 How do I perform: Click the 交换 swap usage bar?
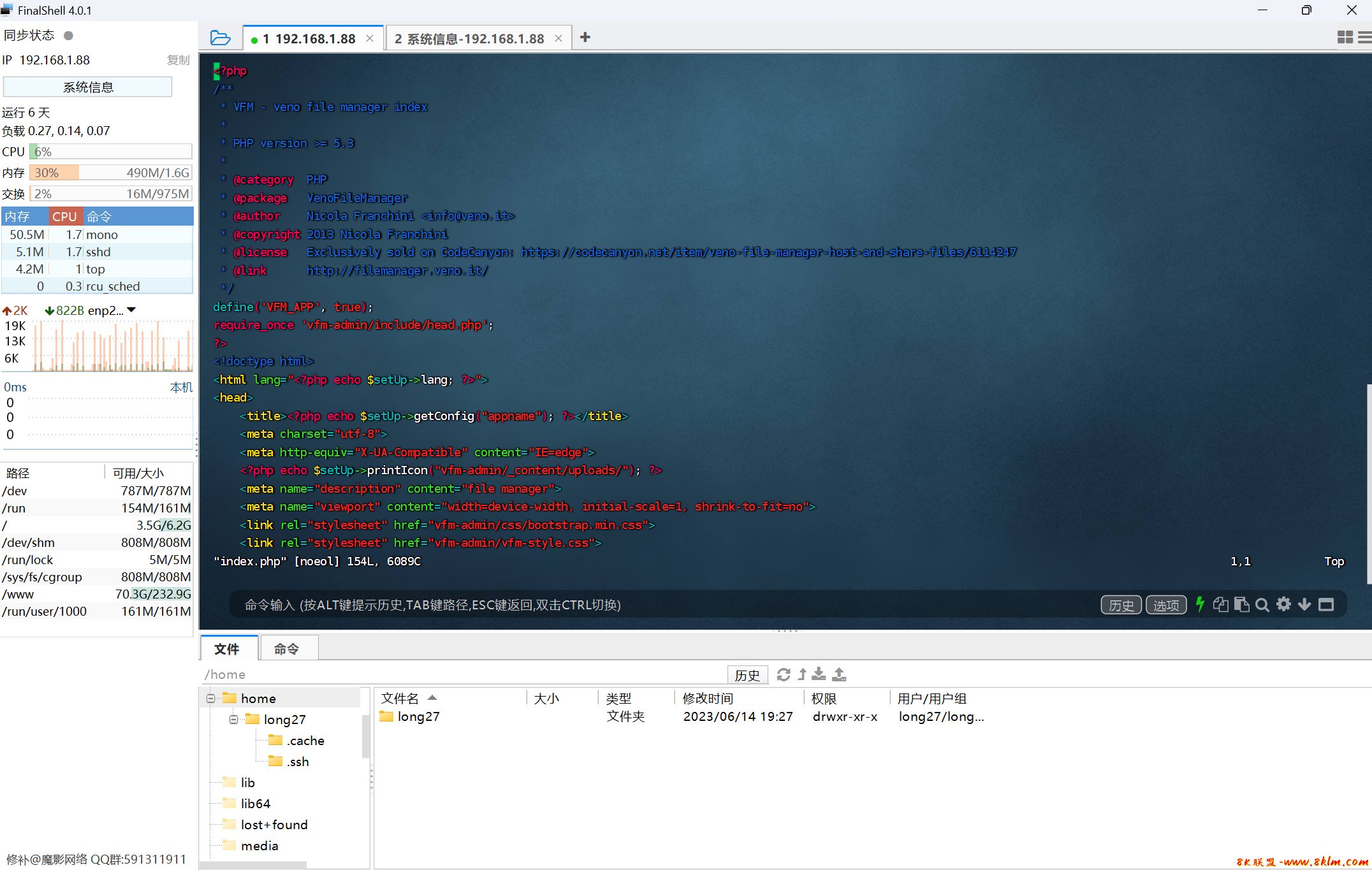coord(110,194)
